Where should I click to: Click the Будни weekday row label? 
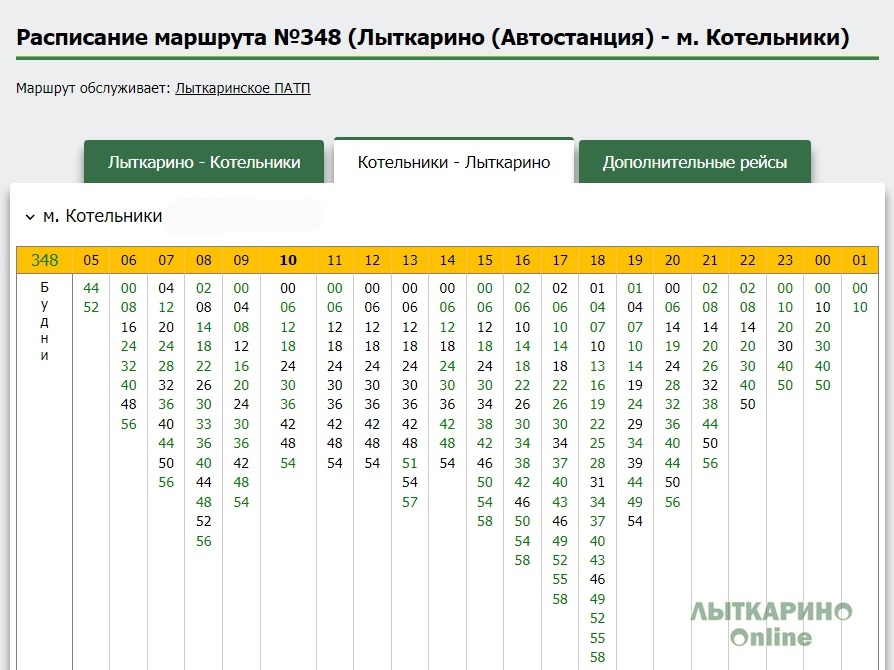(44, 322)
